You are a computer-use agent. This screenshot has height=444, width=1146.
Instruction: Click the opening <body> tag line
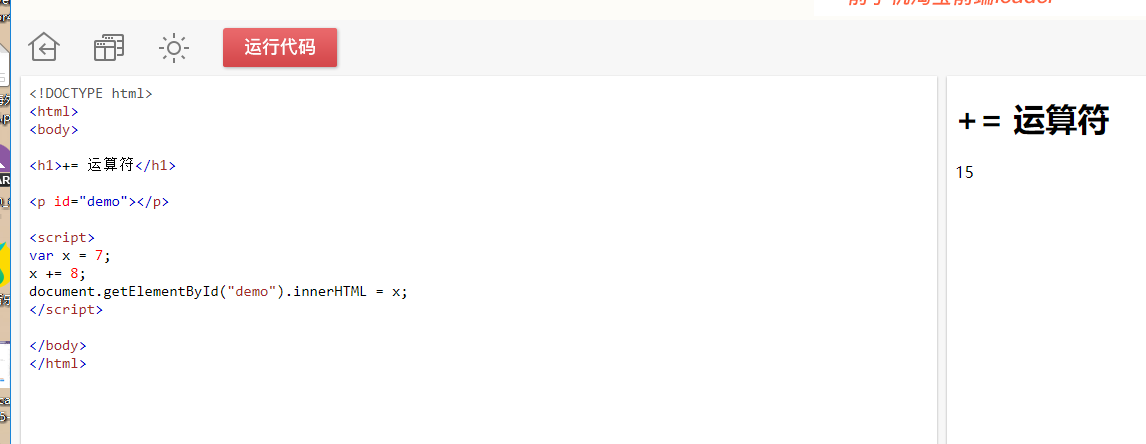pyautogui.click(x=53, y=129)
